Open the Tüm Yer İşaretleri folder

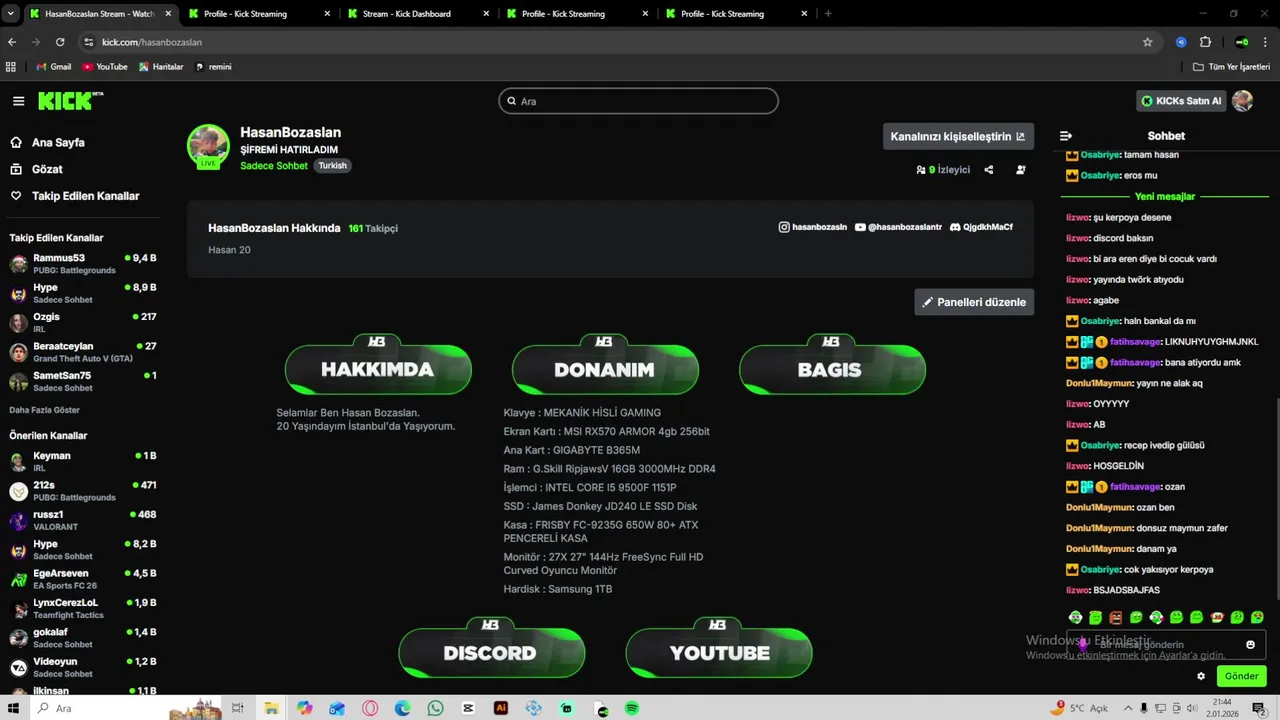pyautogui.click(x=1231, y=67)
